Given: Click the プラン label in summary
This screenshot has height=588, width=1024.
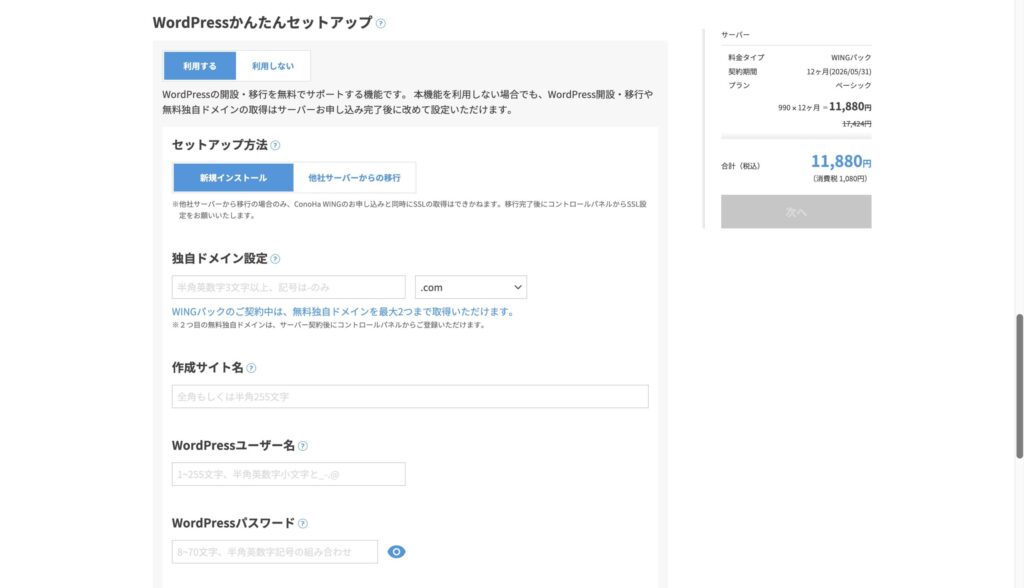Looking at the screenshot, I should pos(739,86).
